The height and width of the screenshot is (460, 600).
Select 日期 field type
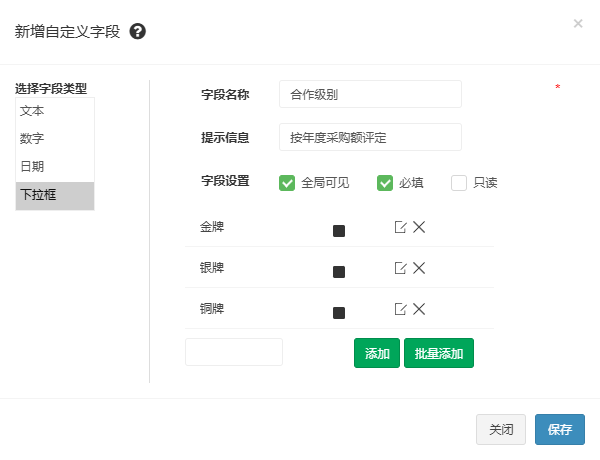pyautogui.click(x=55, y=166)
